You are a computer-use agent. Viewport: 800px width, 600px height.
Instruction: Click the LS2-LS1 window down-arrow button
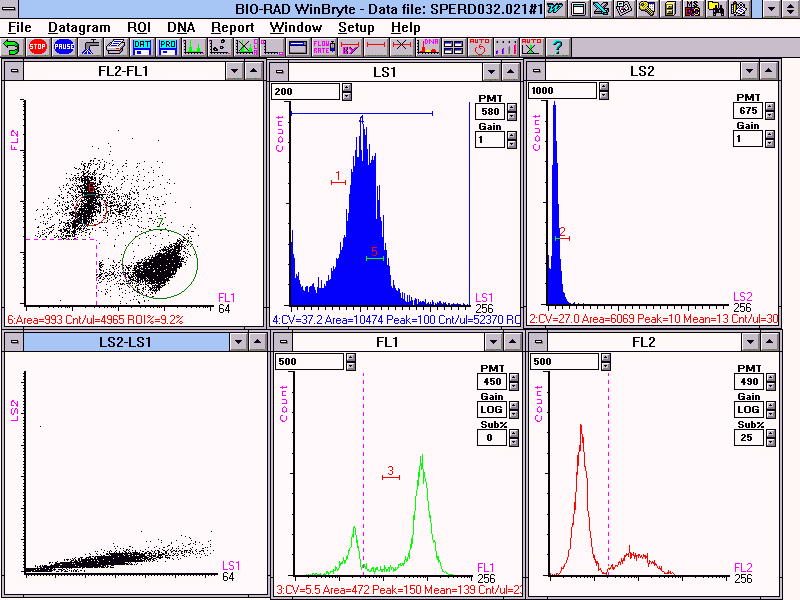238,342
